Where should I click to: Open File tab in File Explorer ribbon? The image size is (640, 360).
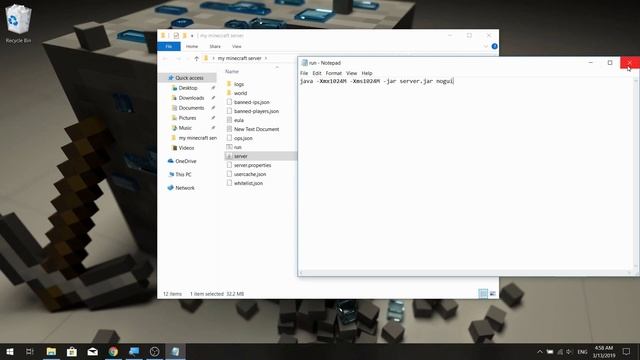pos(169,47)
